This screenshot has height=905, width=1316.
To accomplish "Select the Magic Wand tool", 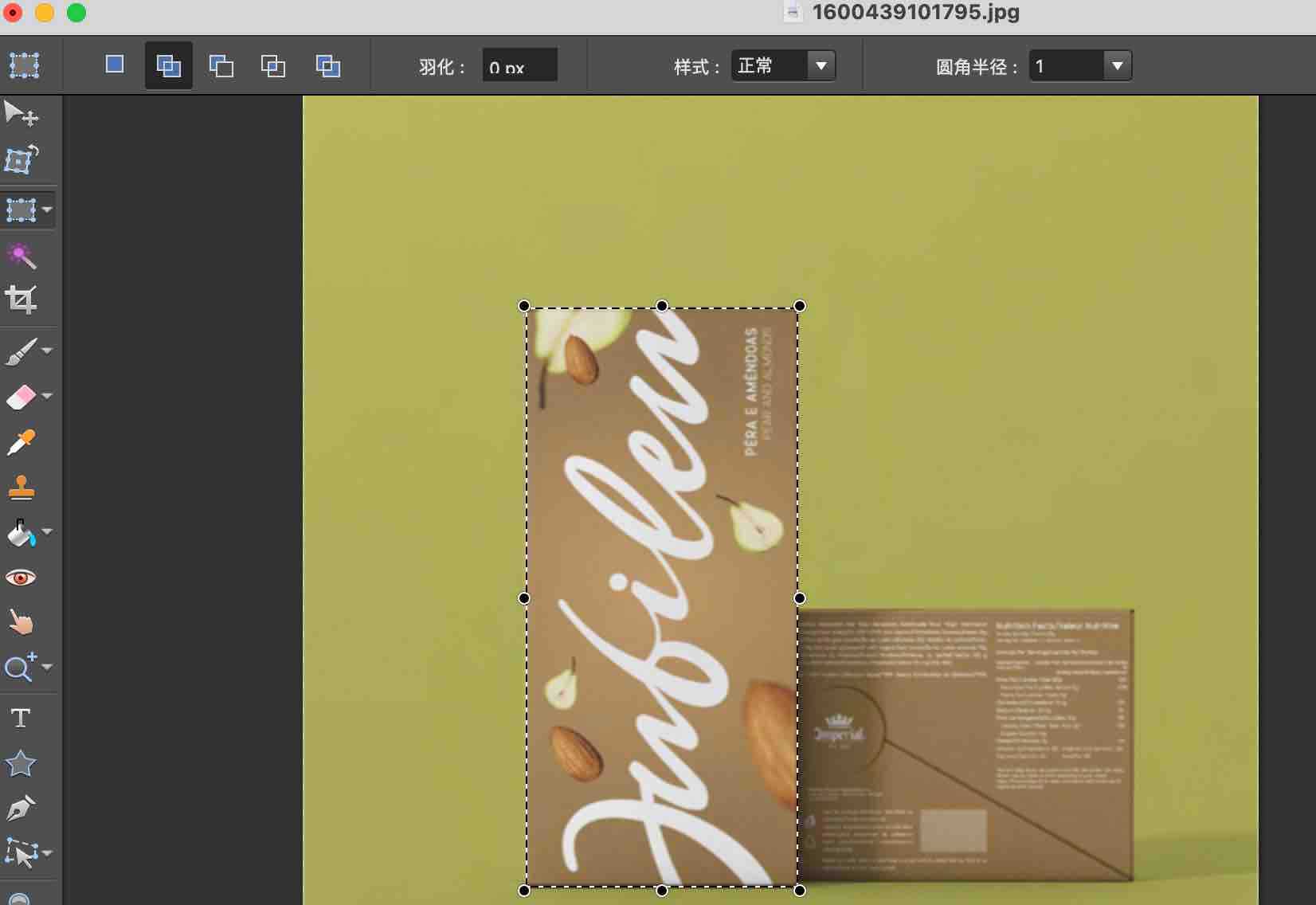I will coord(22,256).
